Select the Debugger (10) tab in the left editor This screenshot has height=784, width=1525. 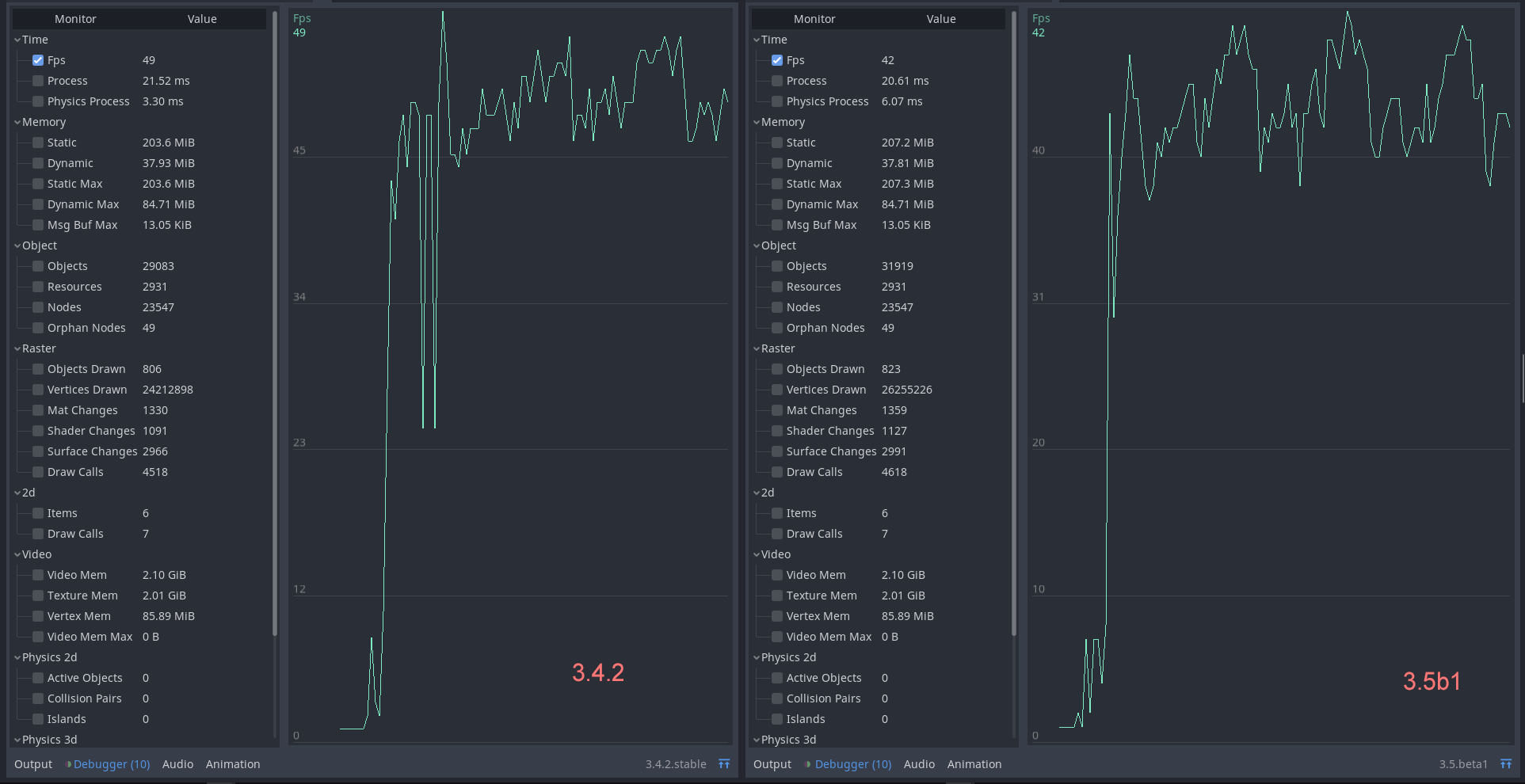pyautogui.click(x=110, y=763)
